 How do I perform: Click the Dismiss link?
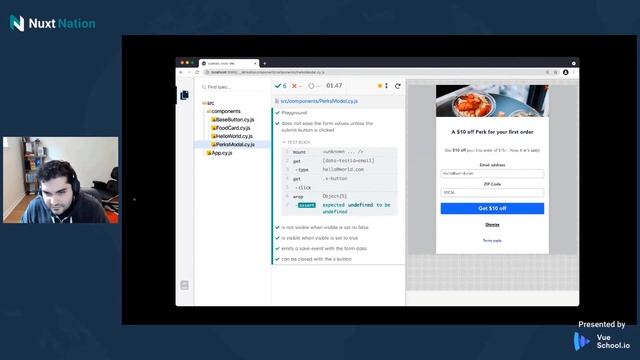click(492, 225)
